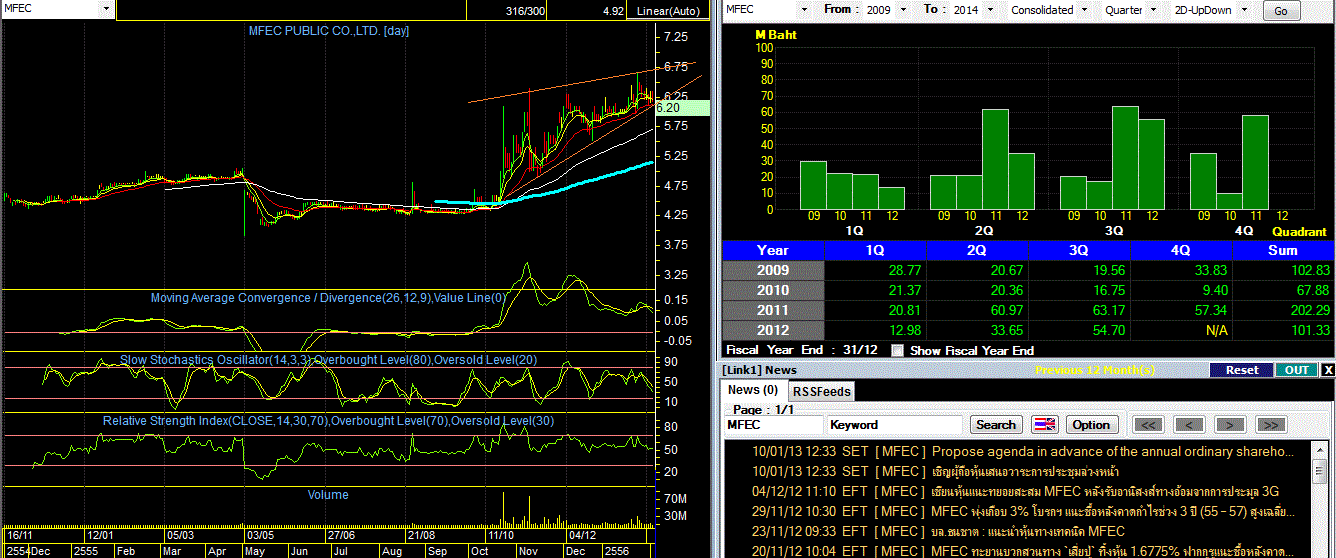The image size is (1336, 558).
Task: Open the To year 2014 dropdown
Action: [x=989, y=9]
